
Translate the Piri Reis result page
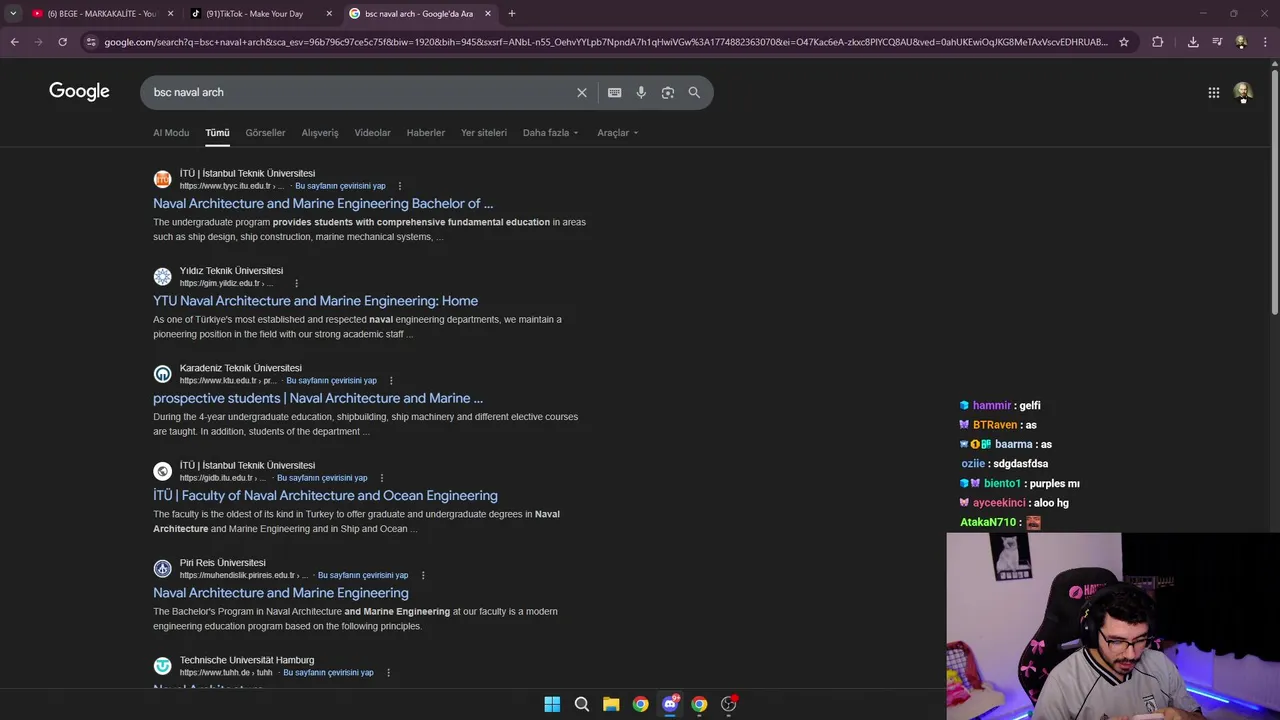point(363,576)
